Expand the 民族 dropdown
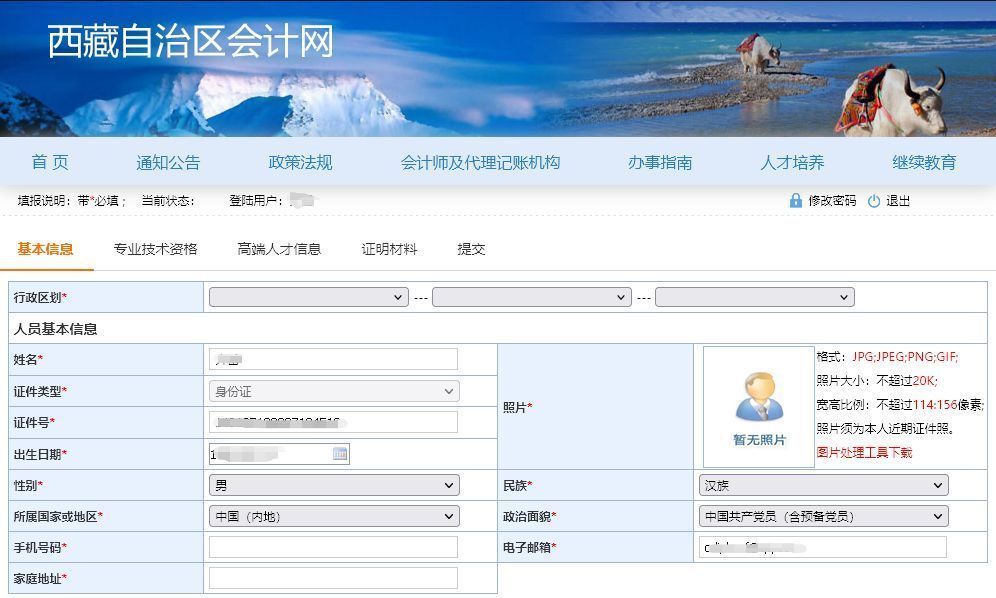The image size is (996, 598). click(x=823, y=486)
